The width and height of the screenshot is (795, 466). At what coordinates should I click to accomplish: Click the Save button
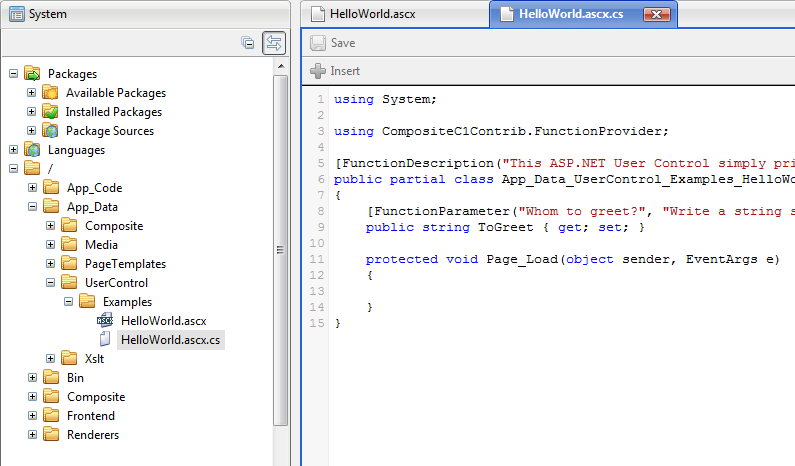point(333,43)
